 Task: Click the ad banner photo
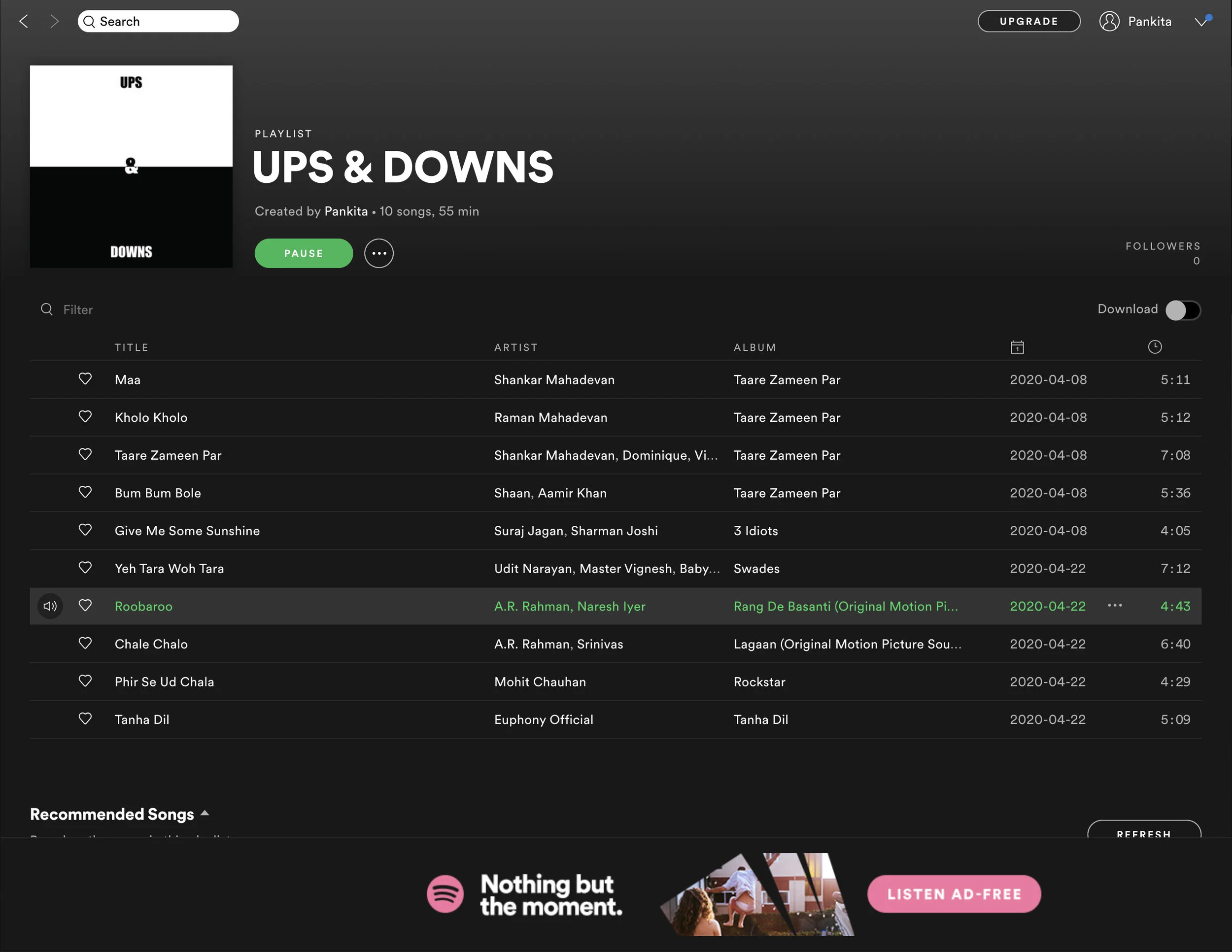(757, 894)
